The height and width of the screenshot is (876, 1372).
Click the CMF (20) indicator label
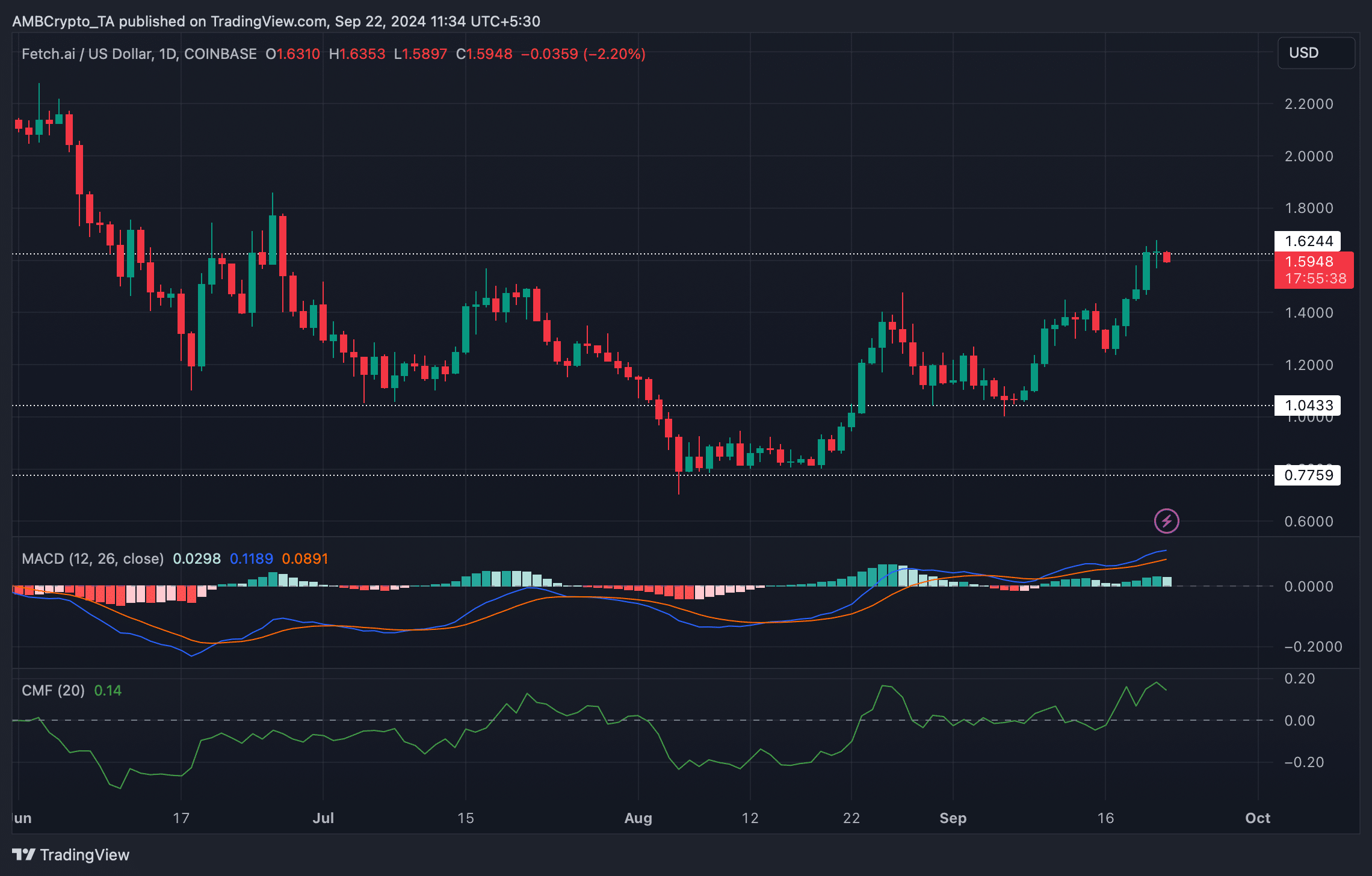53,690
